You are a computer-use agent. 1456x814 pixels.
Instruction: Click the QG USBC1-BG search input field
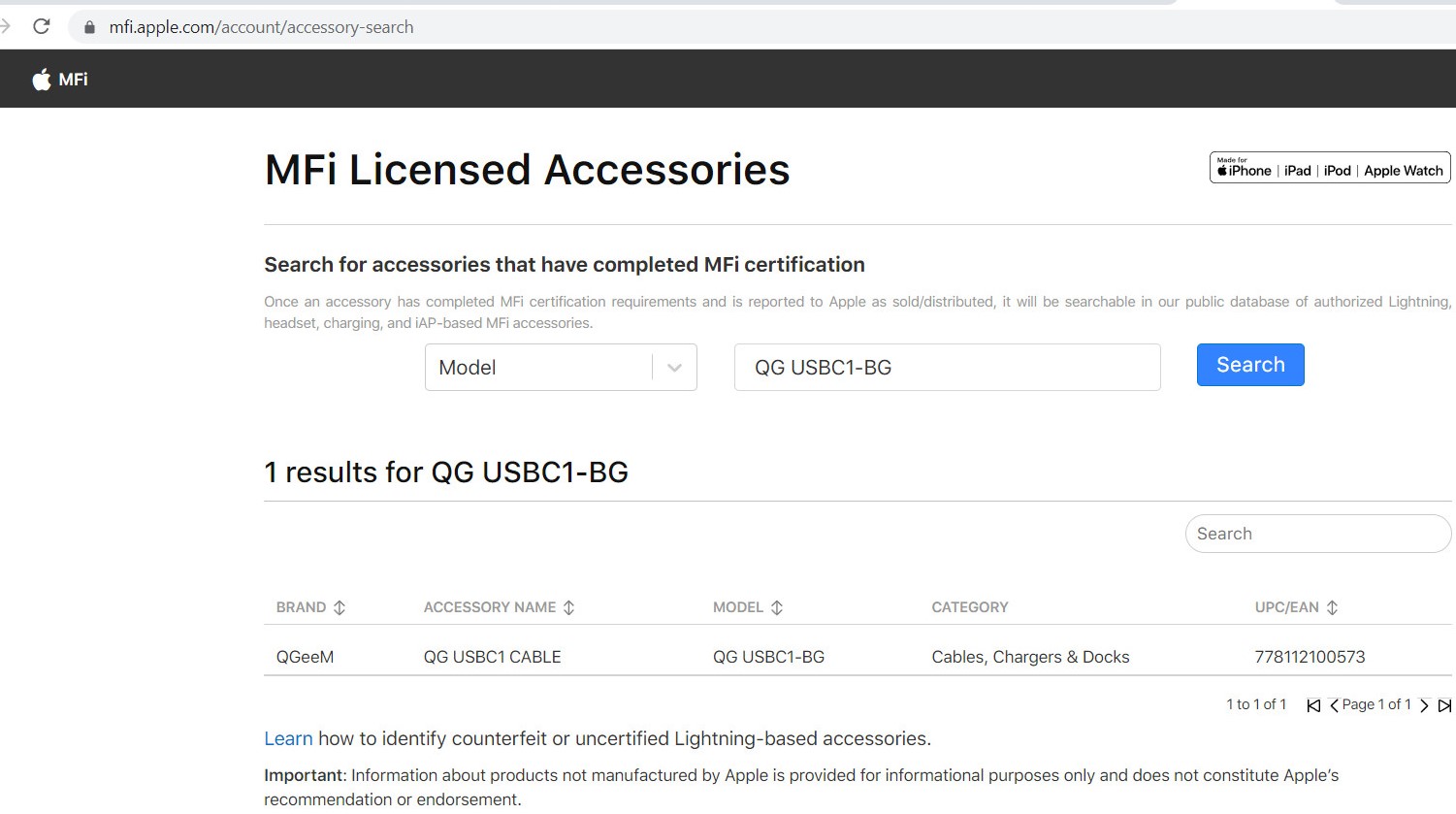point(948,368)
